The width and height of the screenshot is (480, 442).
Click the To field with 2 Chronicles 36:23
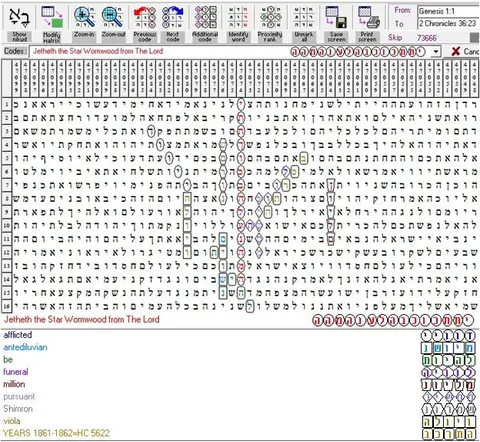(448, 23)
